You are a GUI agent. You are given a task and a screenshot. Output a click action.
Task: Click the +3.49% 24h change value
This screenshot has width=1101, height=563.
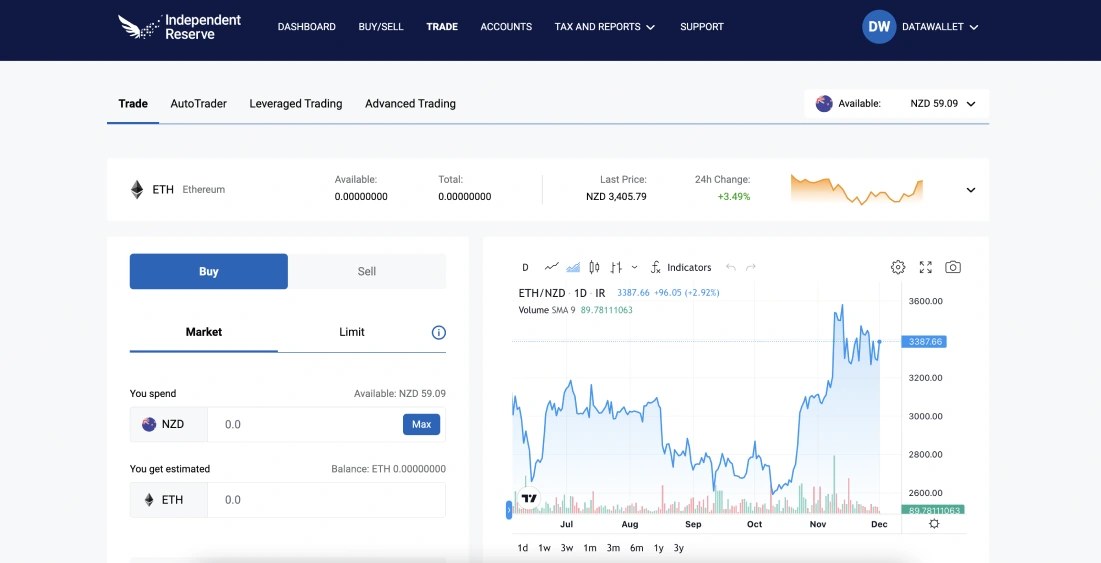tap(734, 197)
